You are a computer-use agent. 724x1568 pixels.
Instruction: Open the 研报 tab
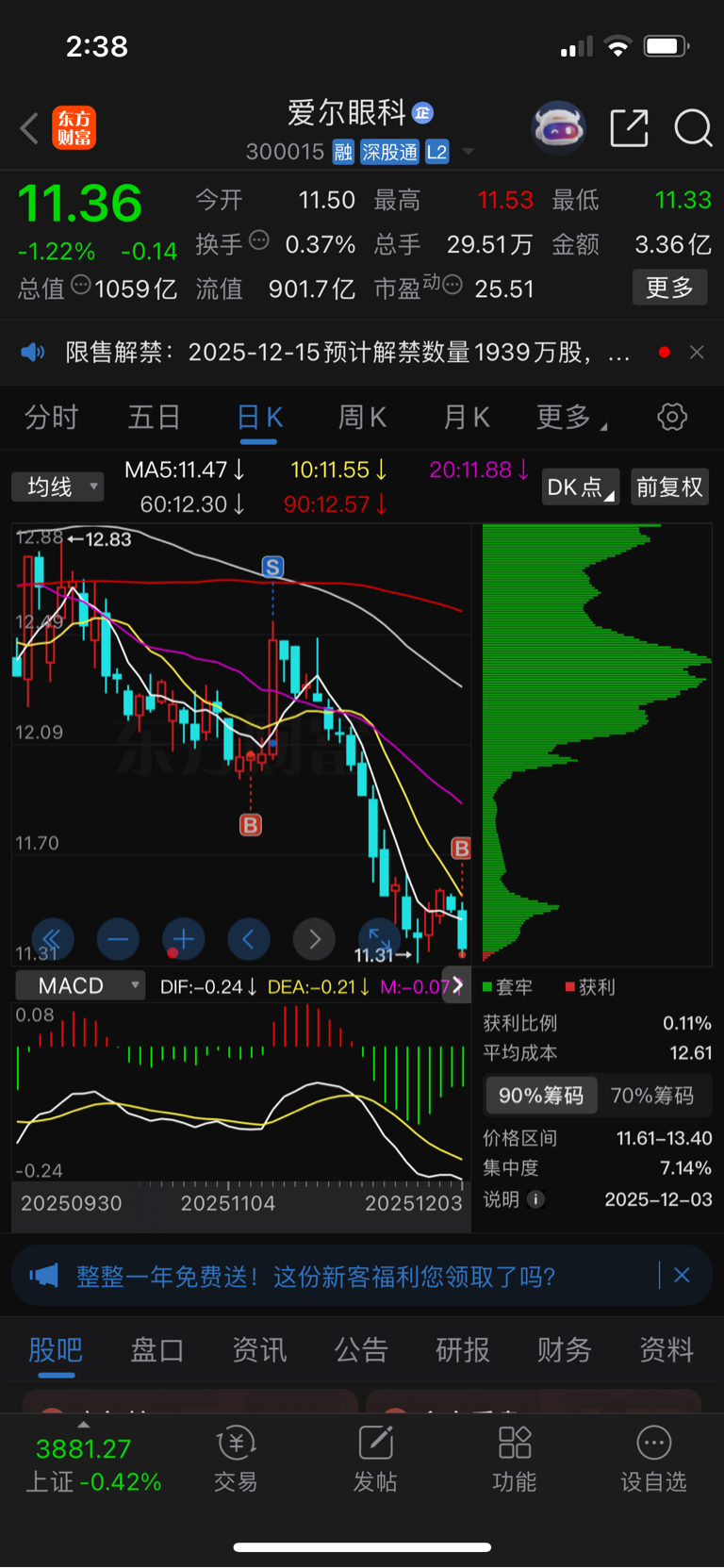(x=463, y=1350)
